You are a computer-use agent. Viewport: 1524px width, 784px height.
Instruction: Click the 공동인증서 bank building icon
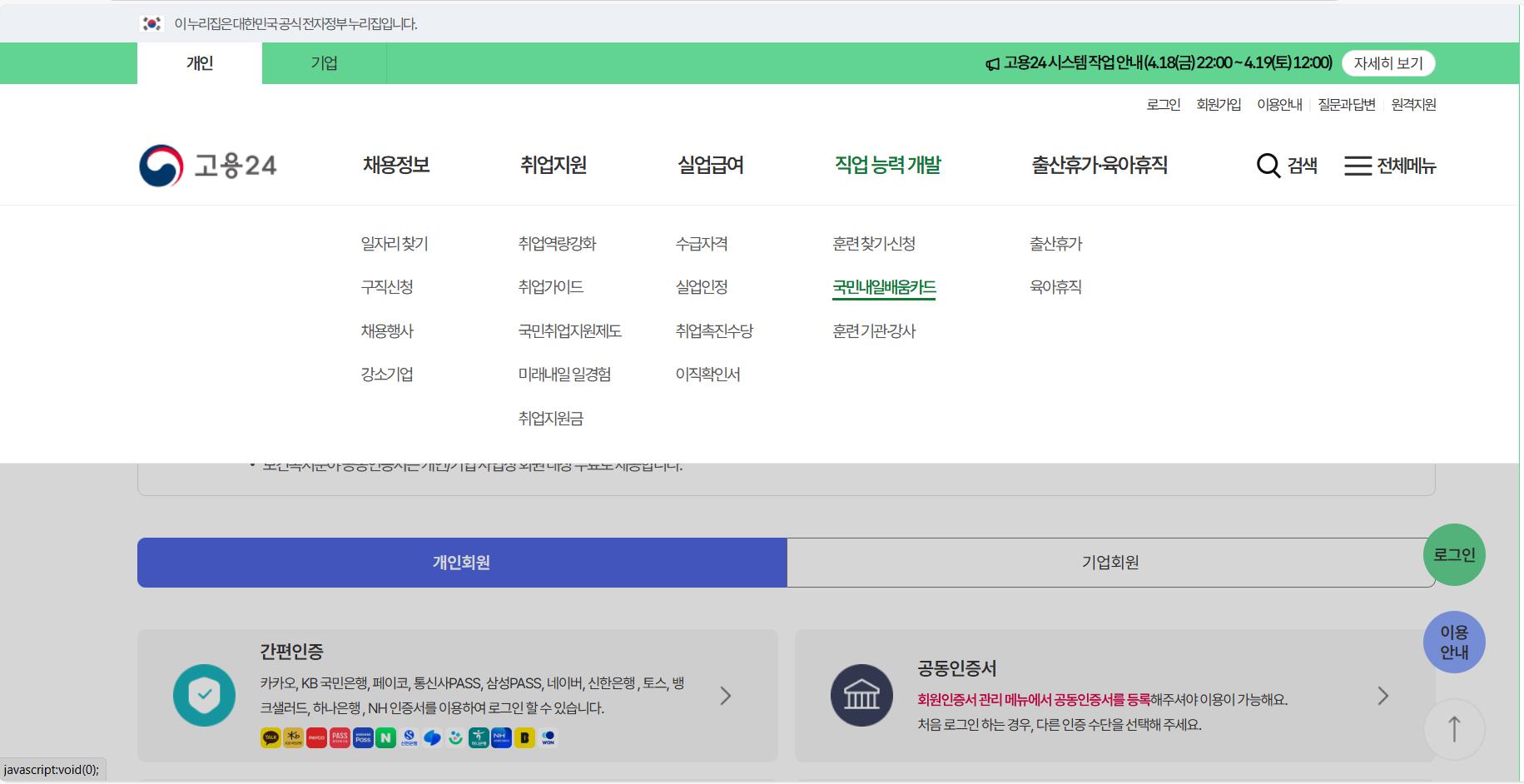click(861, 695)
